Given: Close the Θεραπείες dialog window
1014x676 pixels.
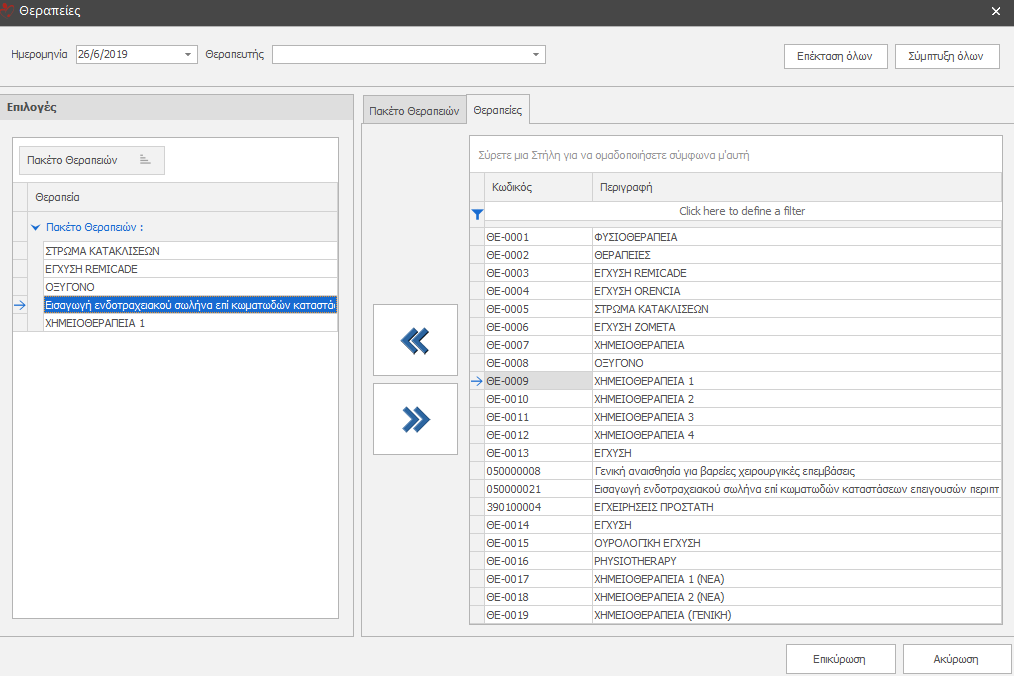Looking at the screenshot, I should click(995, 11).
